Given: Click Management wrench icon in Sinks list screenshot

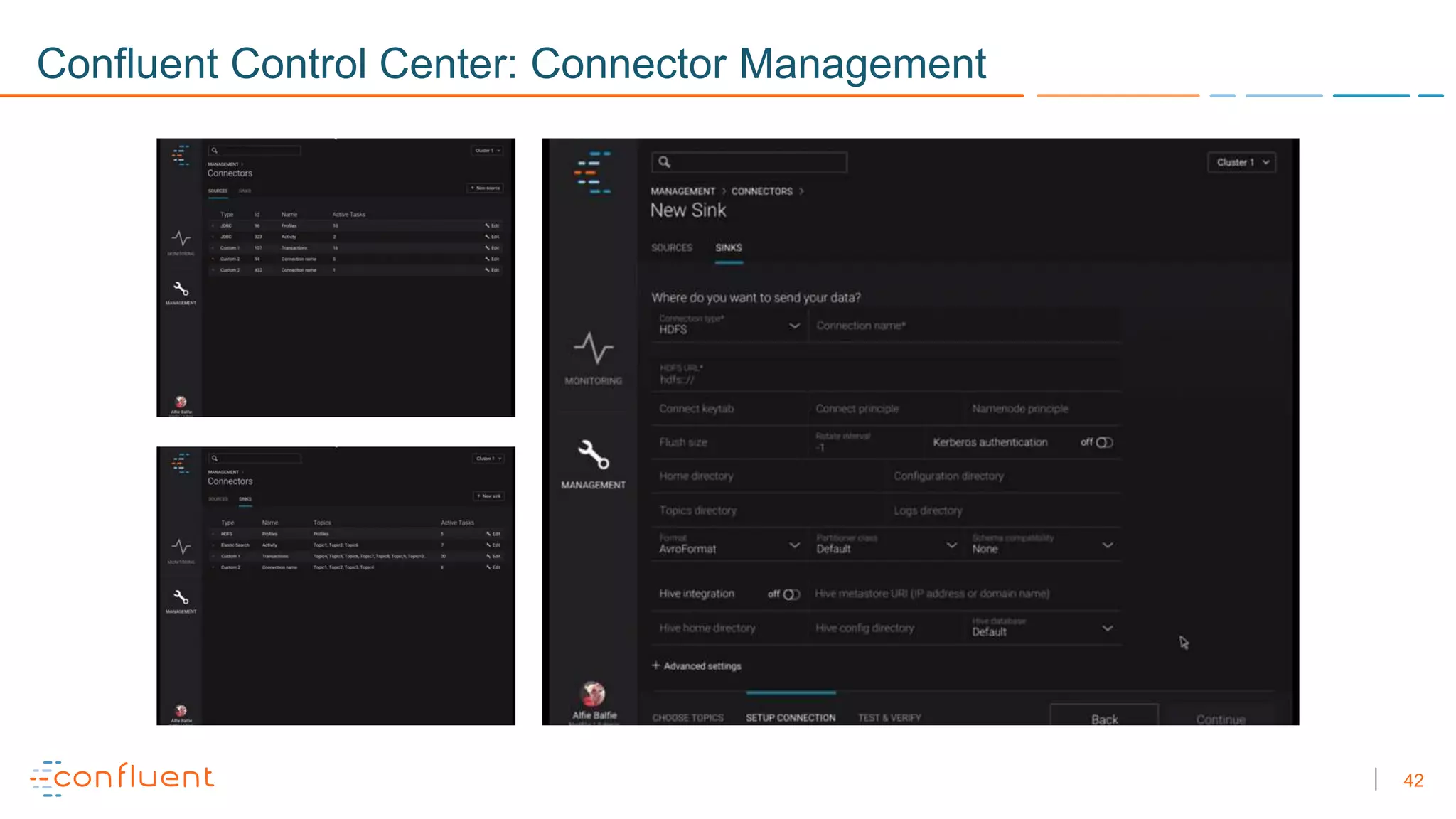Looking at the screenshot, I should 181,597.
